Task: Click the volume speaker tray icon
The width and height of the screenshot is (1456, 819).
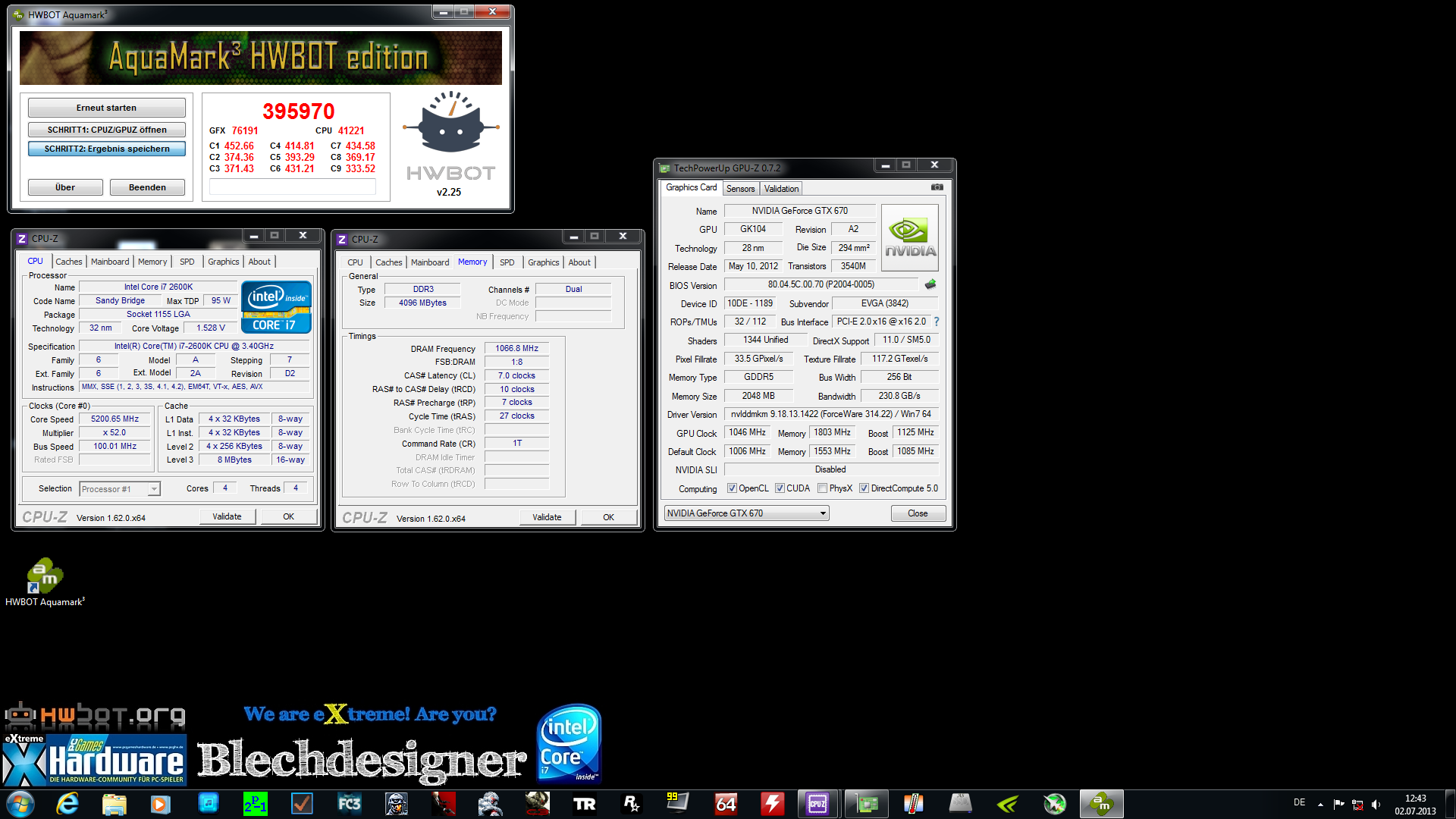Action: 1376,804
